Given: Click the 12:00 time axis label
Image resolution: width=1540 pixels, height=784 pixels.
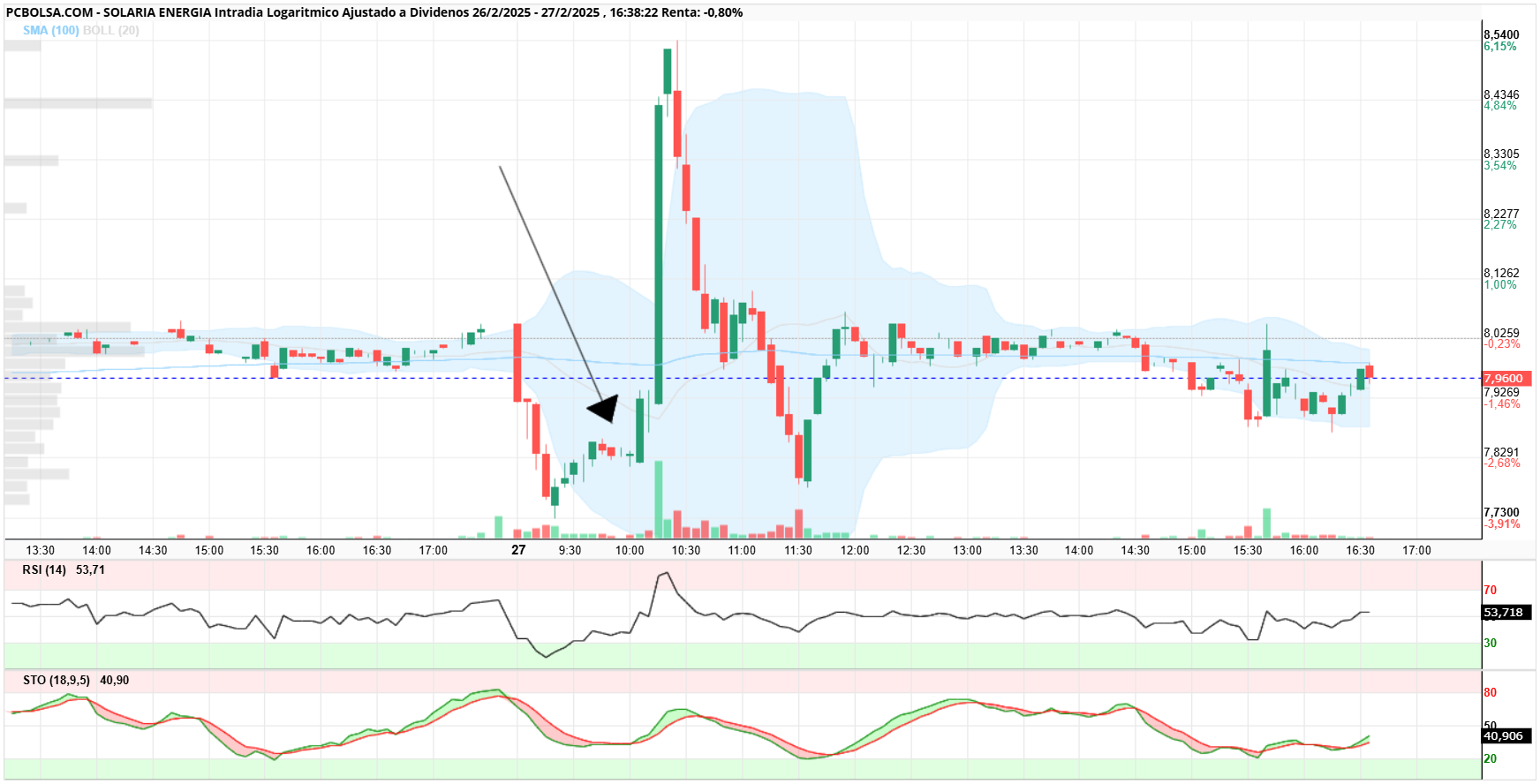Looking at the screenshot, I should click(x=855, y=550).
